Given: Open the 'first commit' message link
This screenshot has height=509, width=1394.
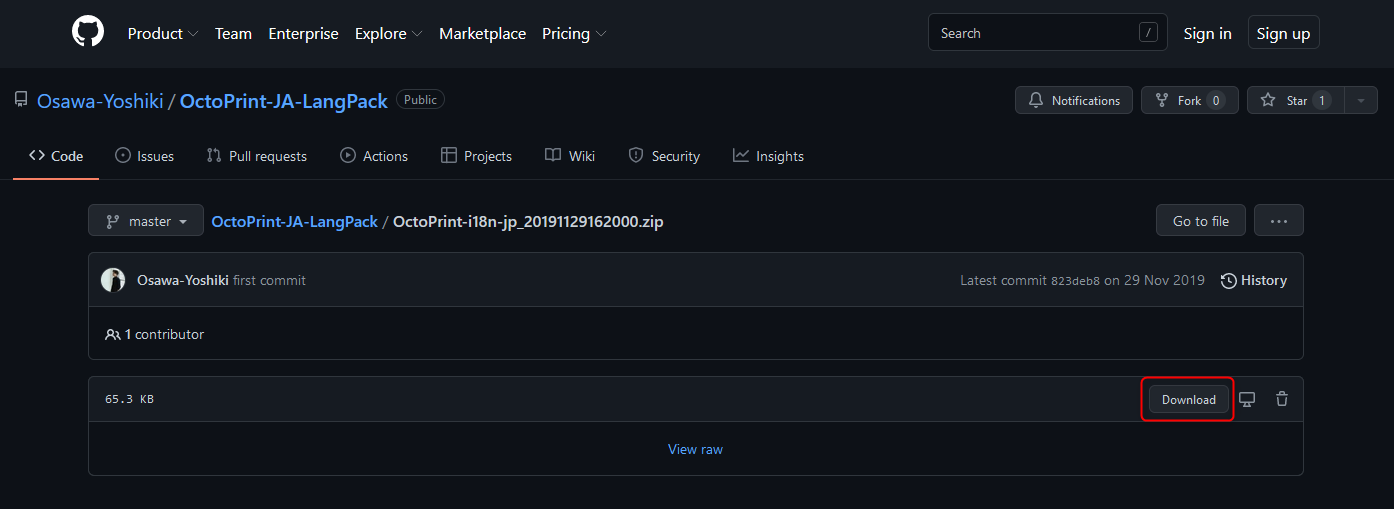Looking at the screenshot, I should 270,280.
